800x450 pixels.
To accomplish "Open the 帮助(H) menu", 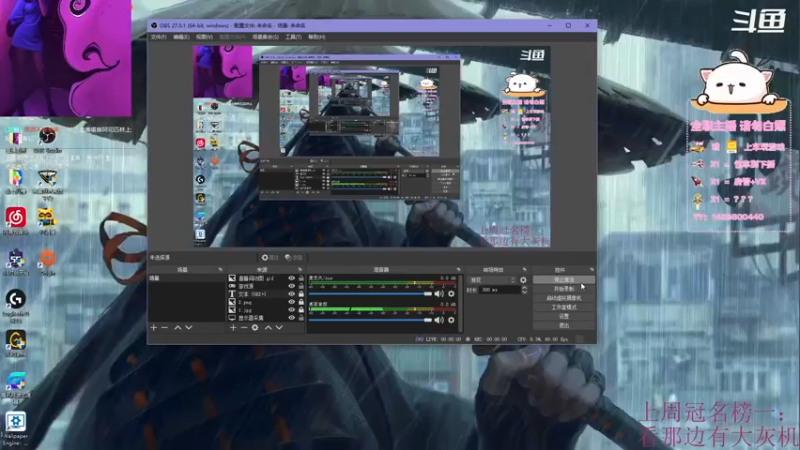I will tap(316, 37).
